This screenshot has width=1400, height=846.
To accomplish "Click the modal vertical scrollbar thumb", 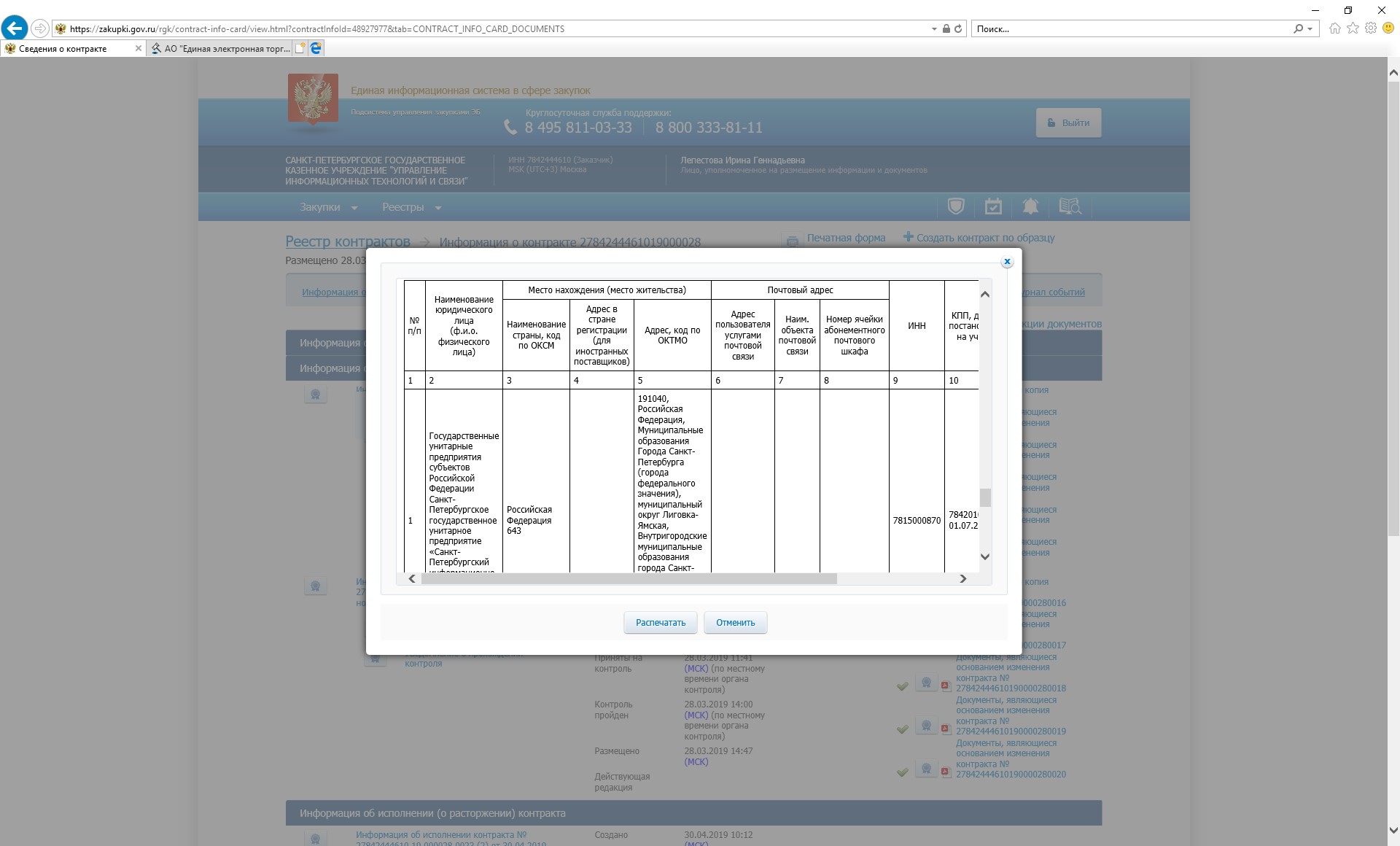I will click(985, 498).
